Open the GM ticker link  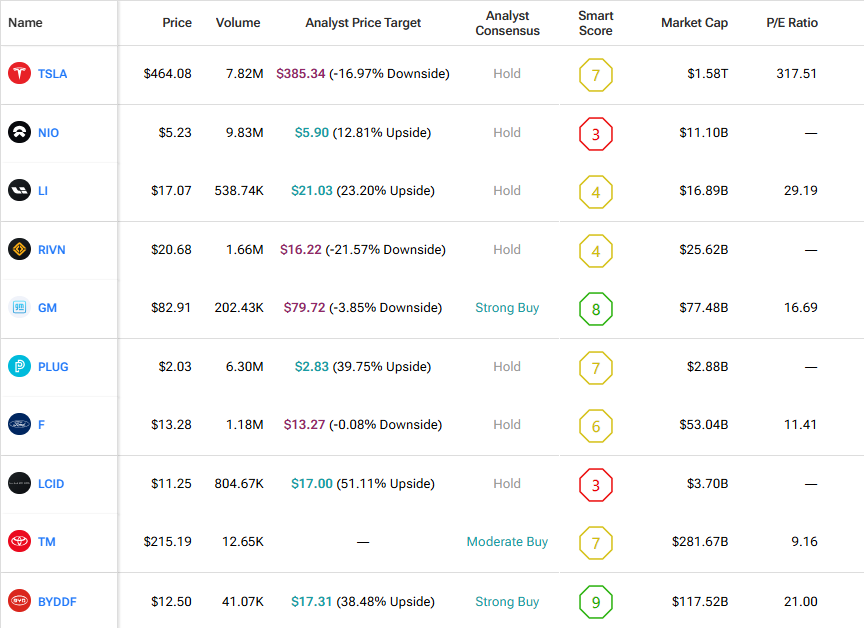click(x=47, y=308)
